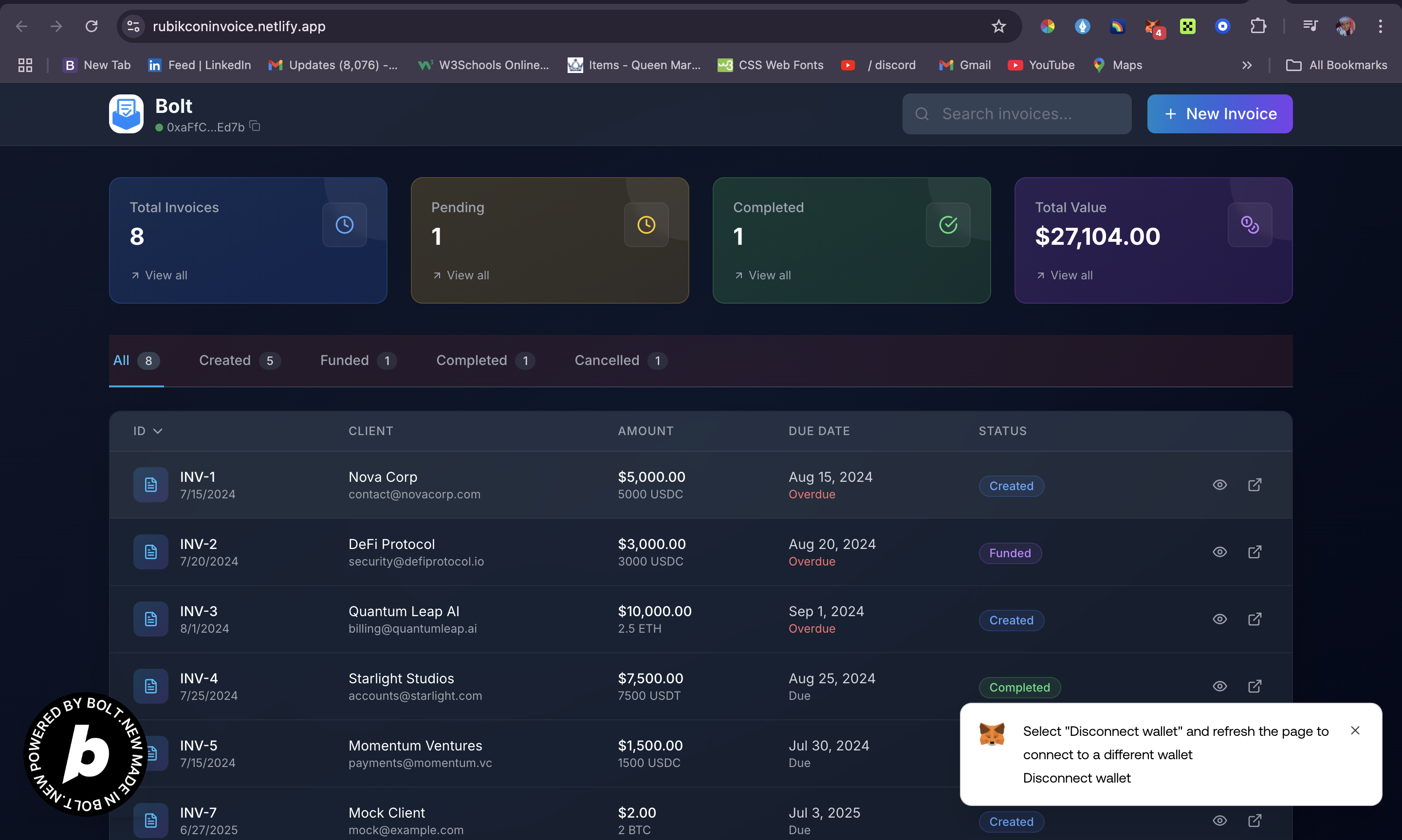Click Disconnect wallet in MetaMask popup
Screen dimensions: 1402x840
click(x=1076, y=778)
